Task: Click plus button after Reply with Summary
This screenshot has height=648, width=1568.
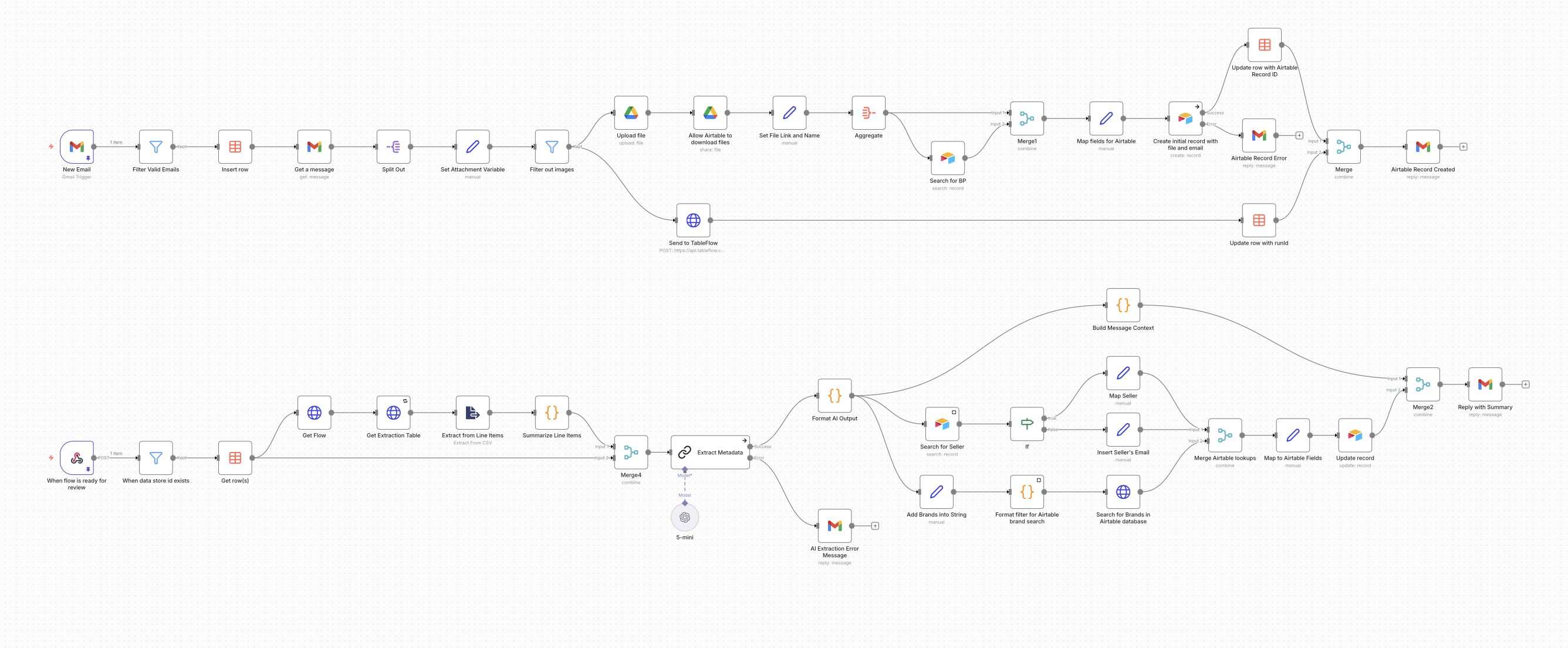Action: pos(1525,384)
